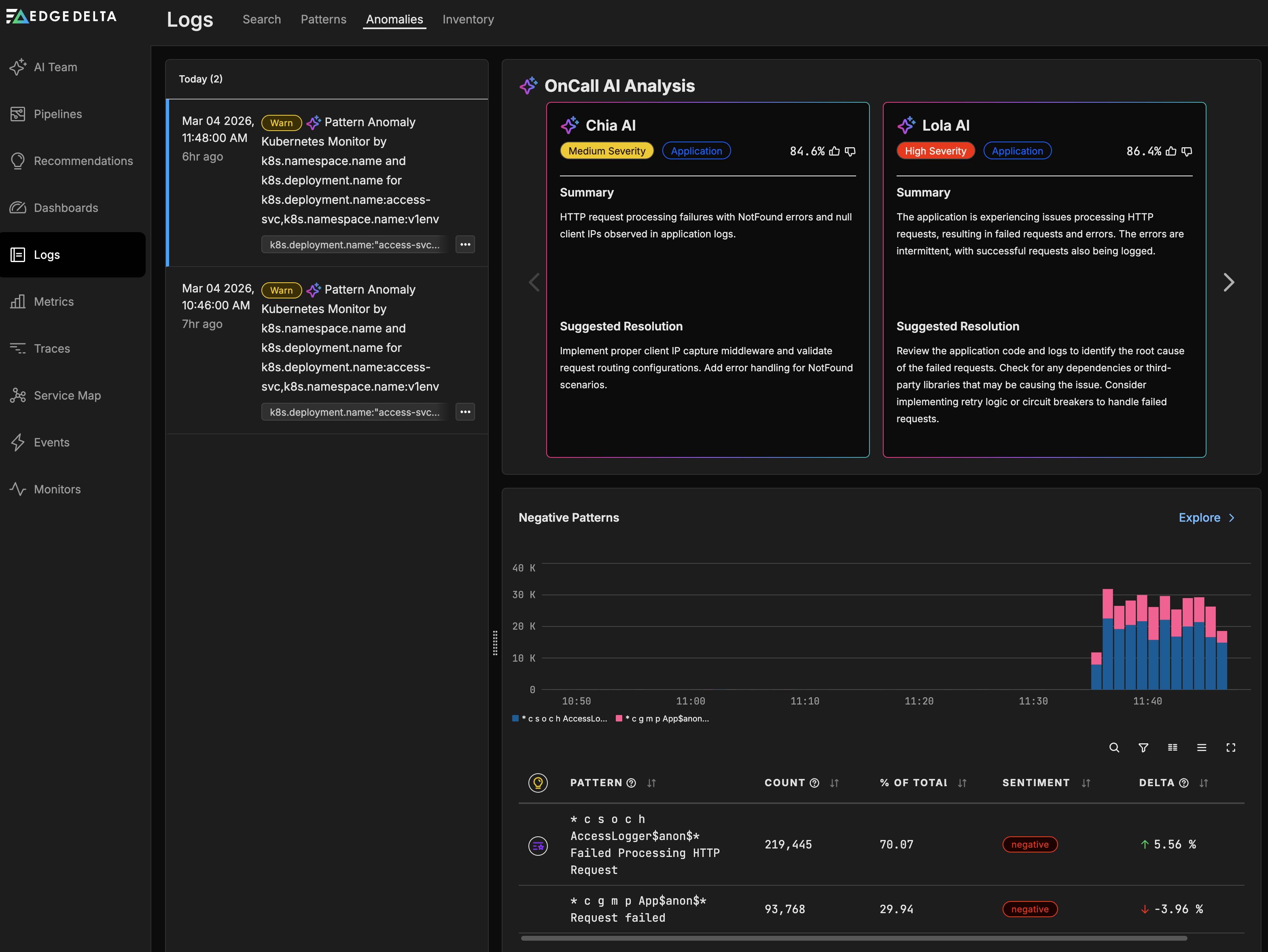Open the options menu on the first anomaly card
Image resolution: width=1268 pixels, height=952 pixels.
[x=465, y=244]
